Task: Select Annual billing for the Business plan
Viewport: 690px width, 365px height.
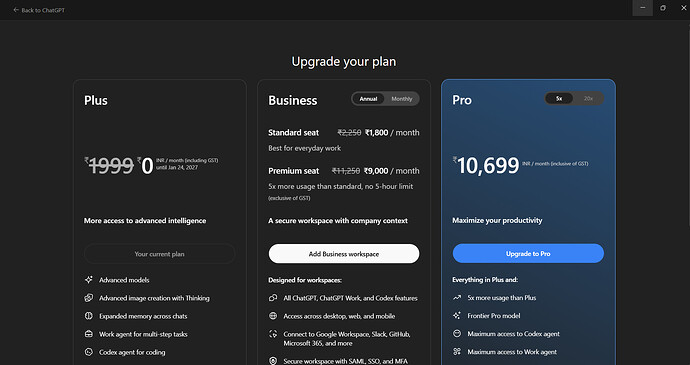Action: pos(368,99)
